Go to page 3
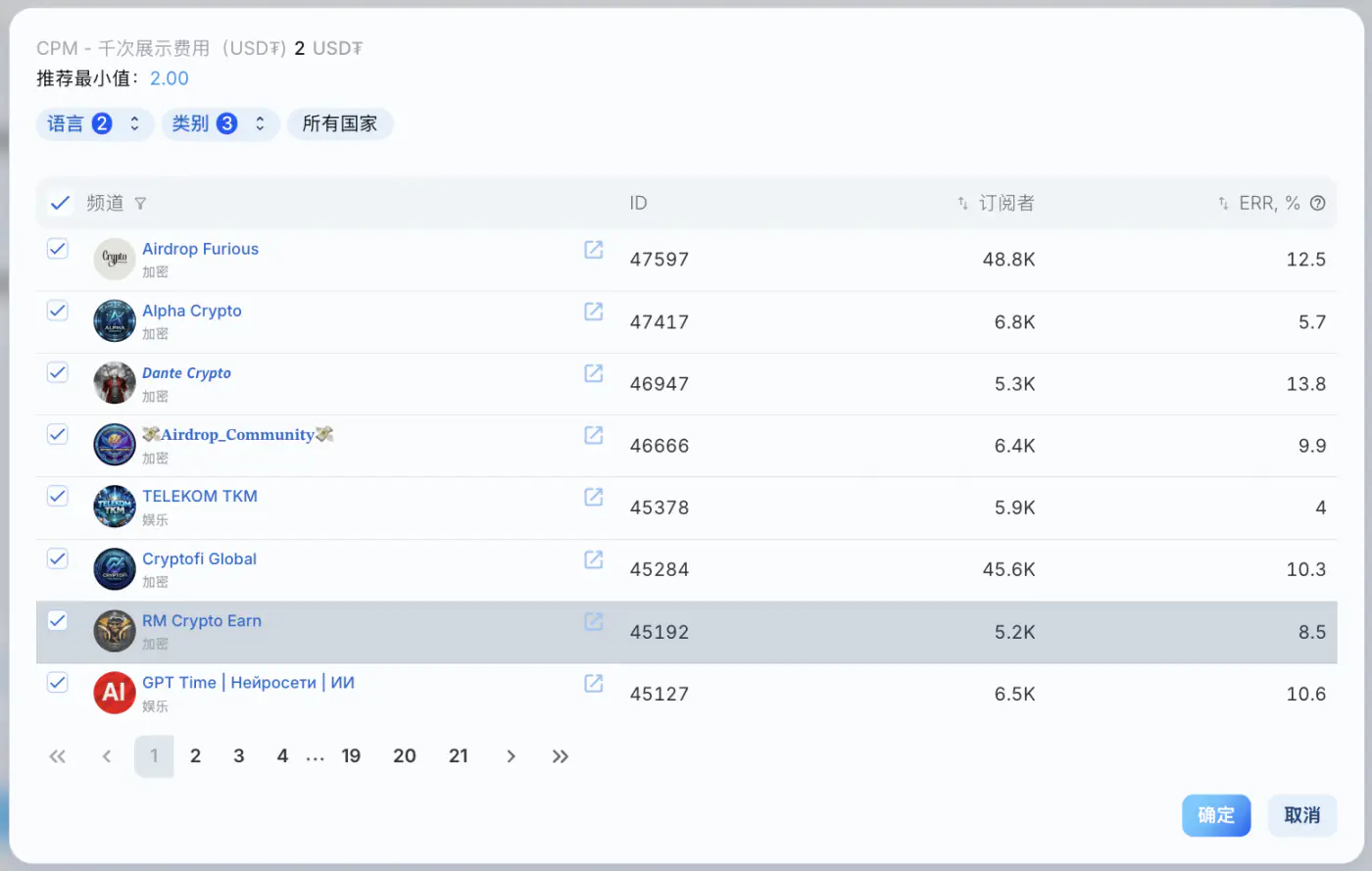The height and width of the screenshot is (871, 1372). 239,756
